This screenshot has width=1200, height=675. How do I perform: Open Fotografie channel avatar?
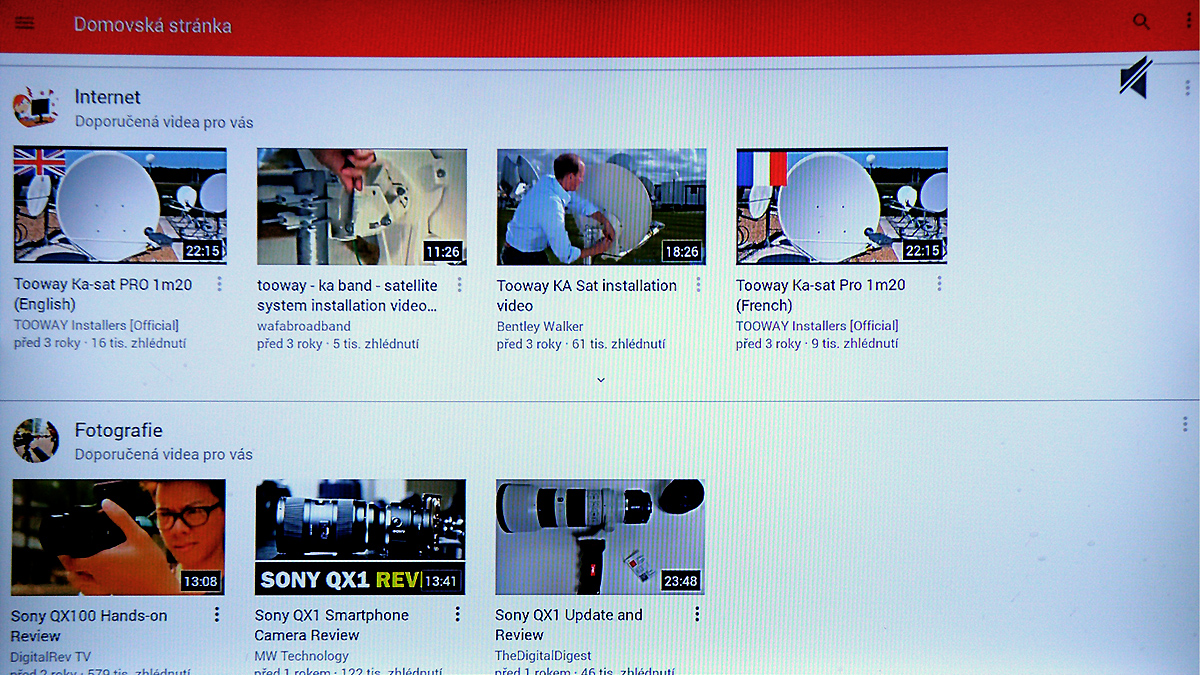[x=35, y=441]
